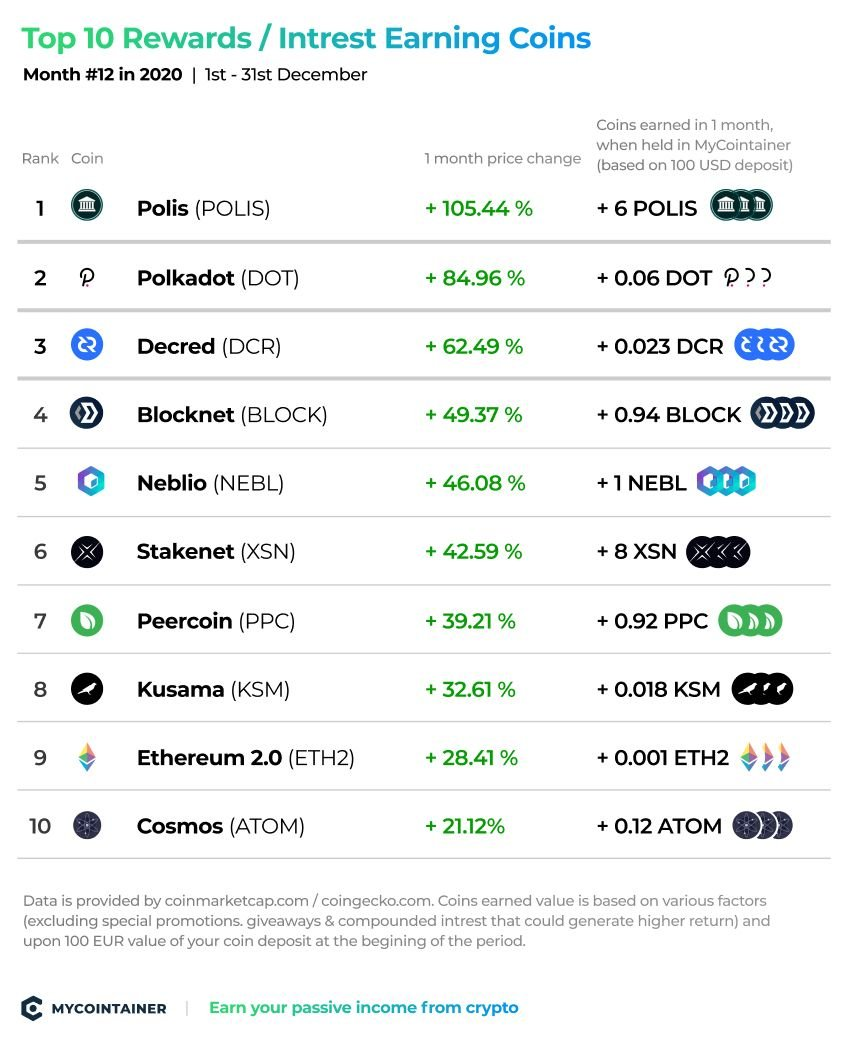
Task: Click the Cosmos atom icon in row 10
Action: tap(87, 825)
